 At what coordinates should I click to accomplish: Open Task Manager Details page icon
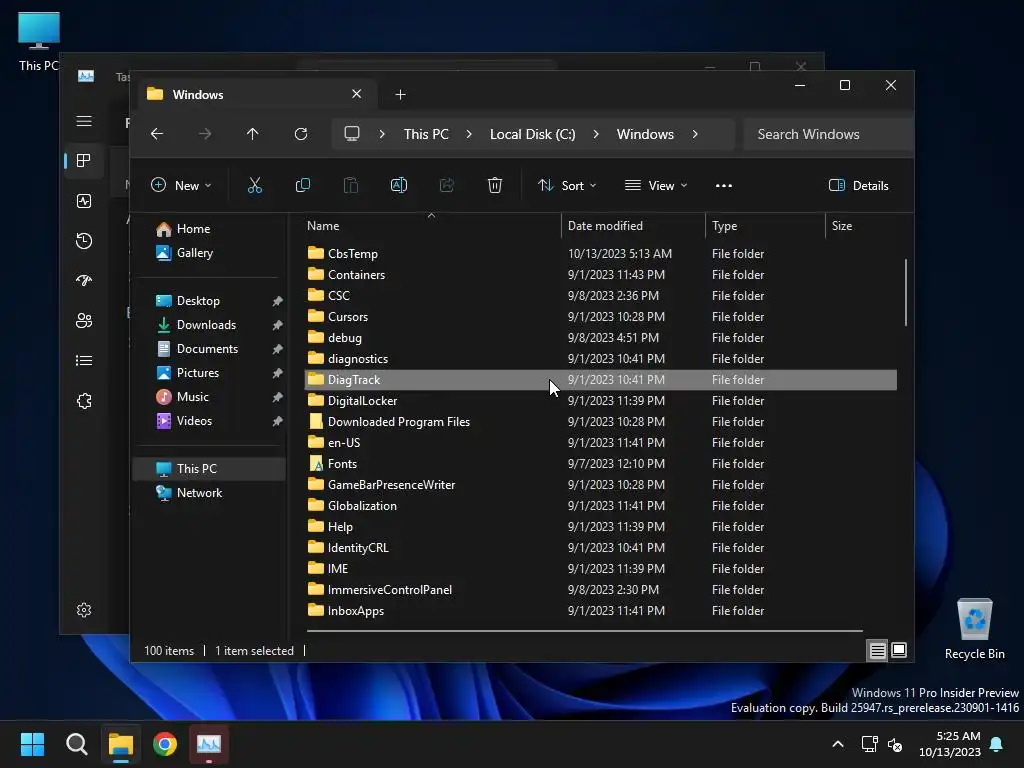(84, 360)
